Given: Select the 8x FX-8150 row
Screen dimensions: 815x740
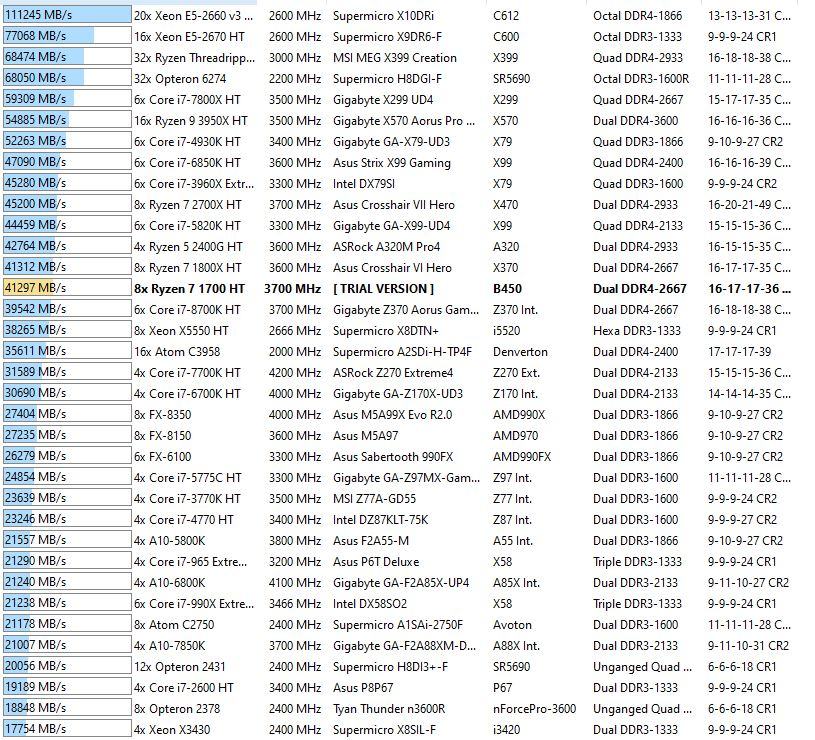Looking at the screenshot, I should point(397,435).
